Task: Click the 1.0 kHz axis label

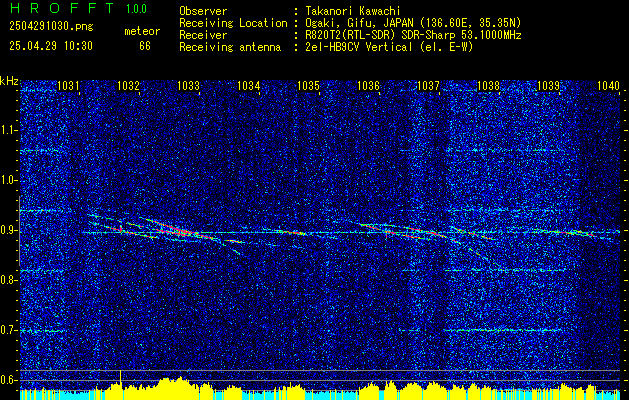Action: pos(9,181)
